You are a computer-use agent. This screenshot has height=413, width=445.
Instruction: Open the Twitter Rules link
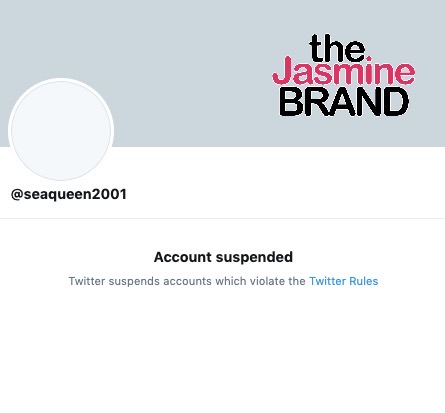point(344,281)
